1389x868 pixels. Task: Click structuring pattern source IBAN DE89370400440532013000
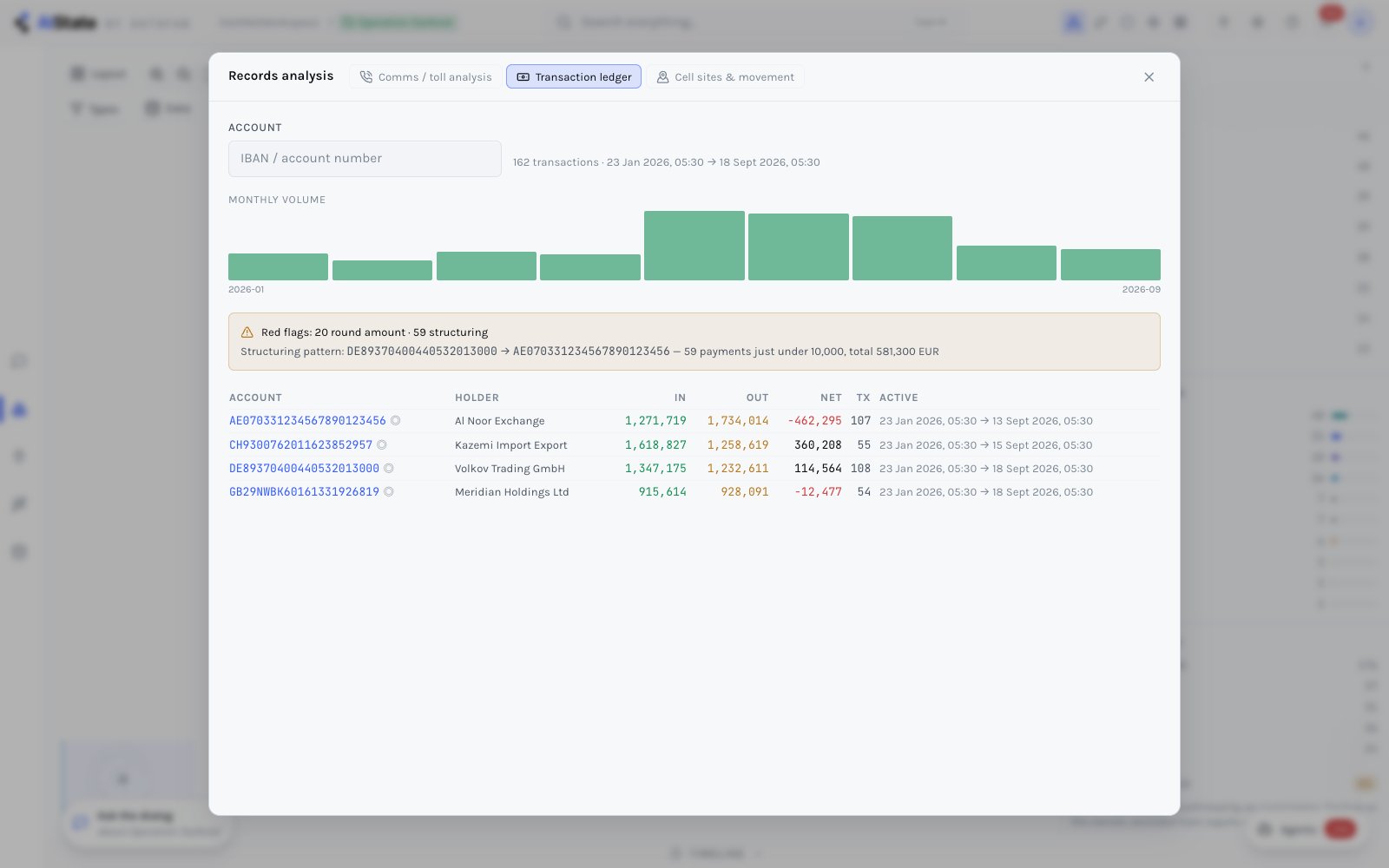tap(422, 352)
